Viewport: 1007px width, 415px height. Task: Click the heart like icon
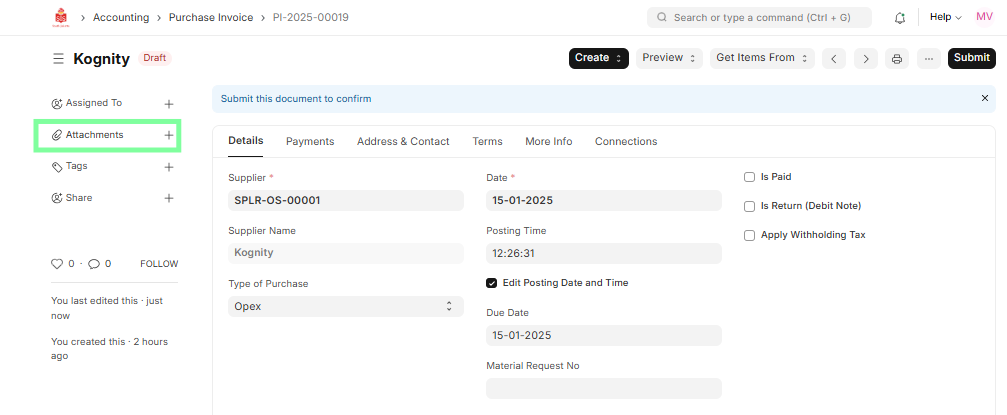tap(57, 264)
